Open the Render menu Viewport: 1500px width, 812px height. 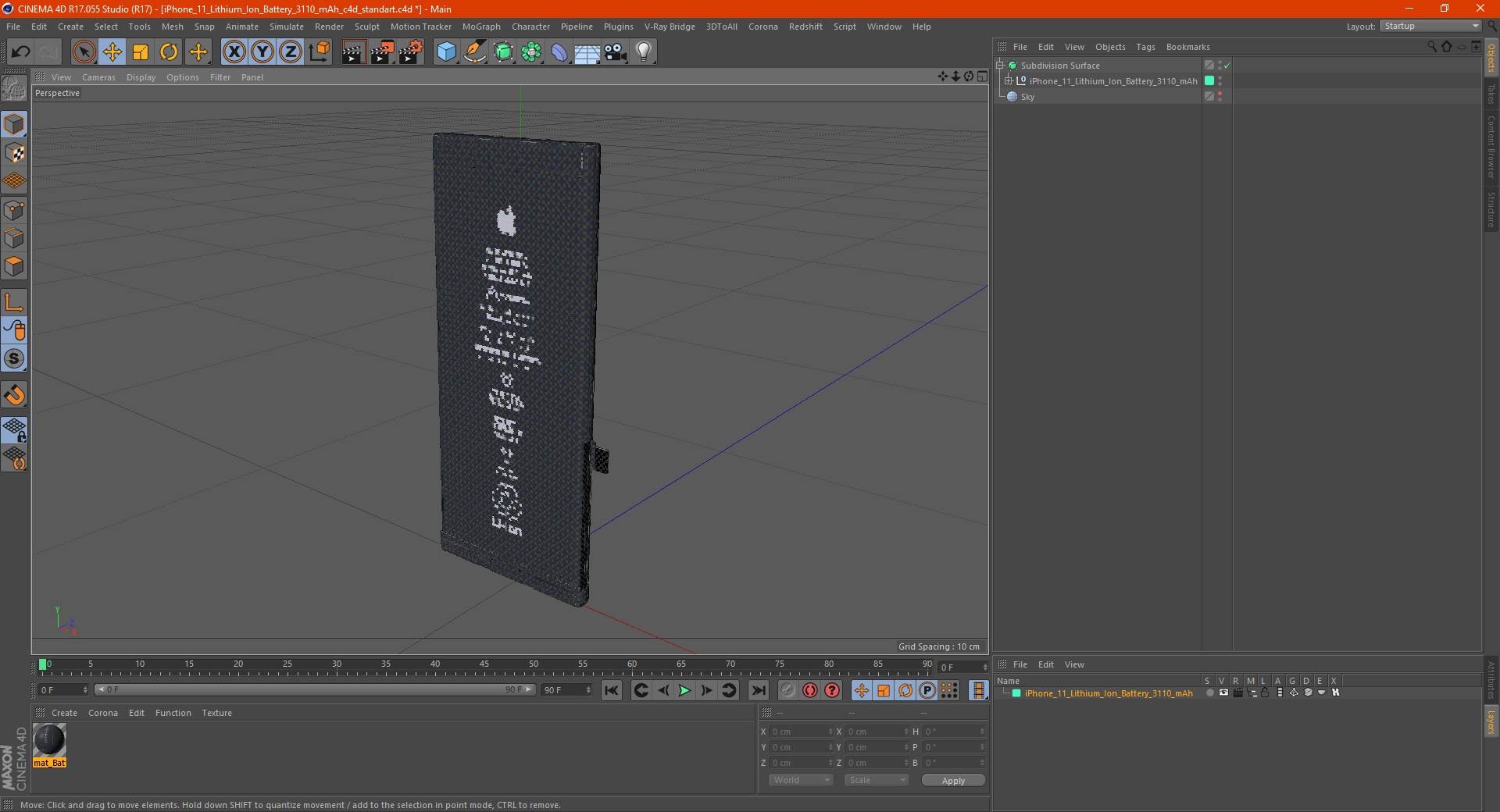pos(329,27)
